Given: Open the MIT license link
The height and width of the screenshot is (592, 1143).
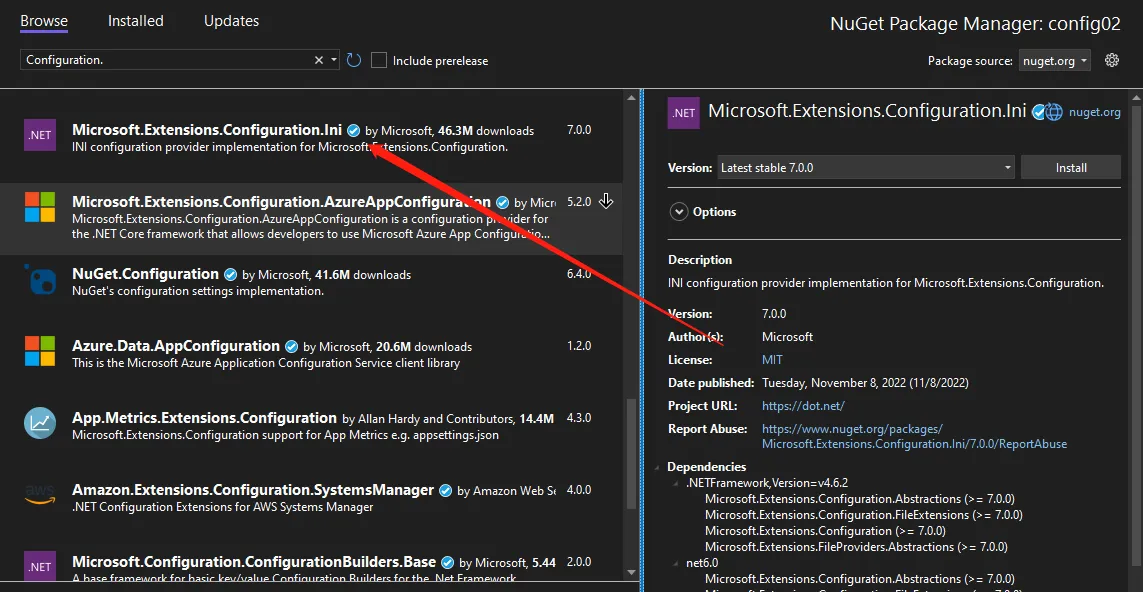Looking at the screenshot, I should [772, 360].
